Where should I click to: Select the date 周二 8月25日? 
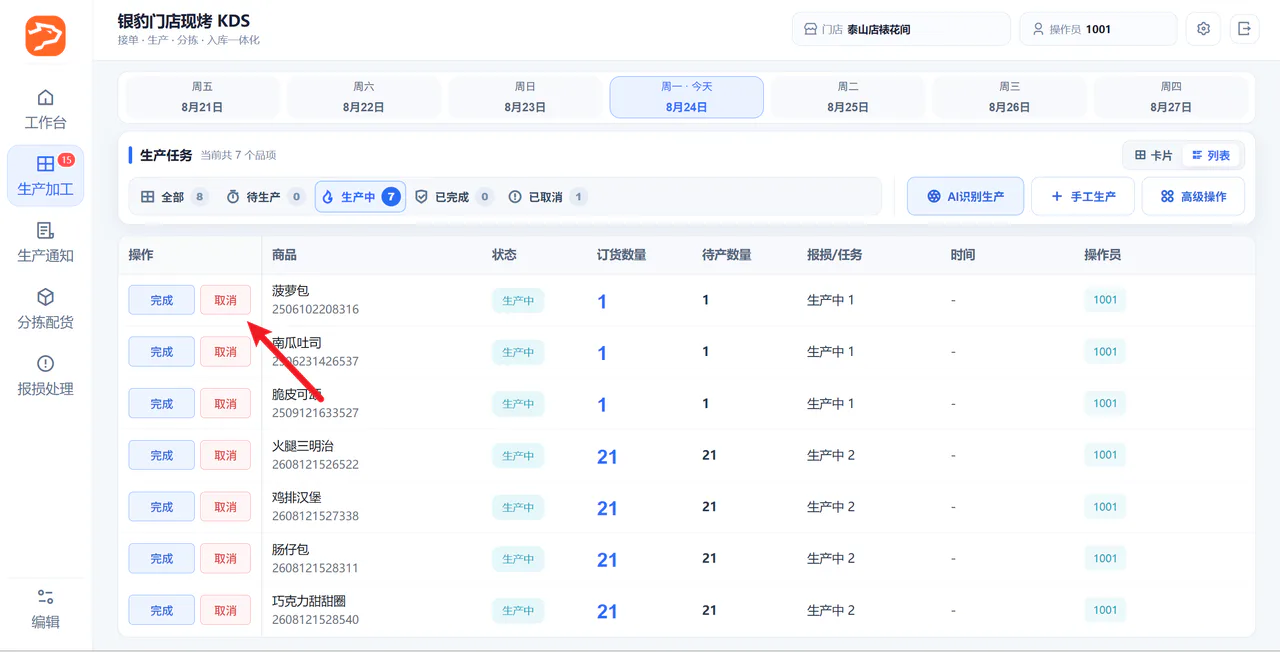point(848,97)
